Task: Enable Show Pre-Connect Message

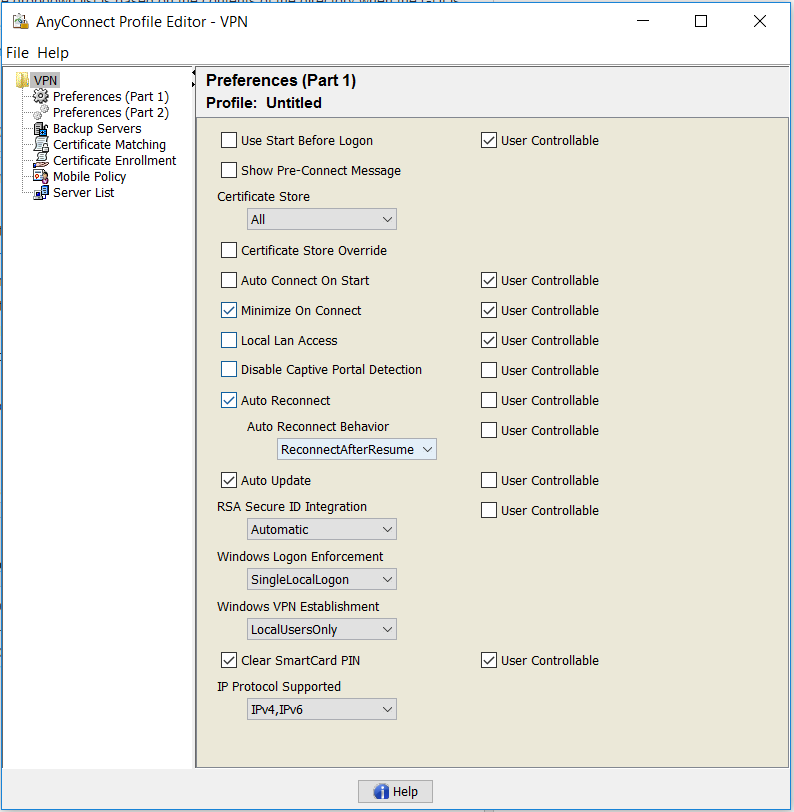Action: coord(229,170)
